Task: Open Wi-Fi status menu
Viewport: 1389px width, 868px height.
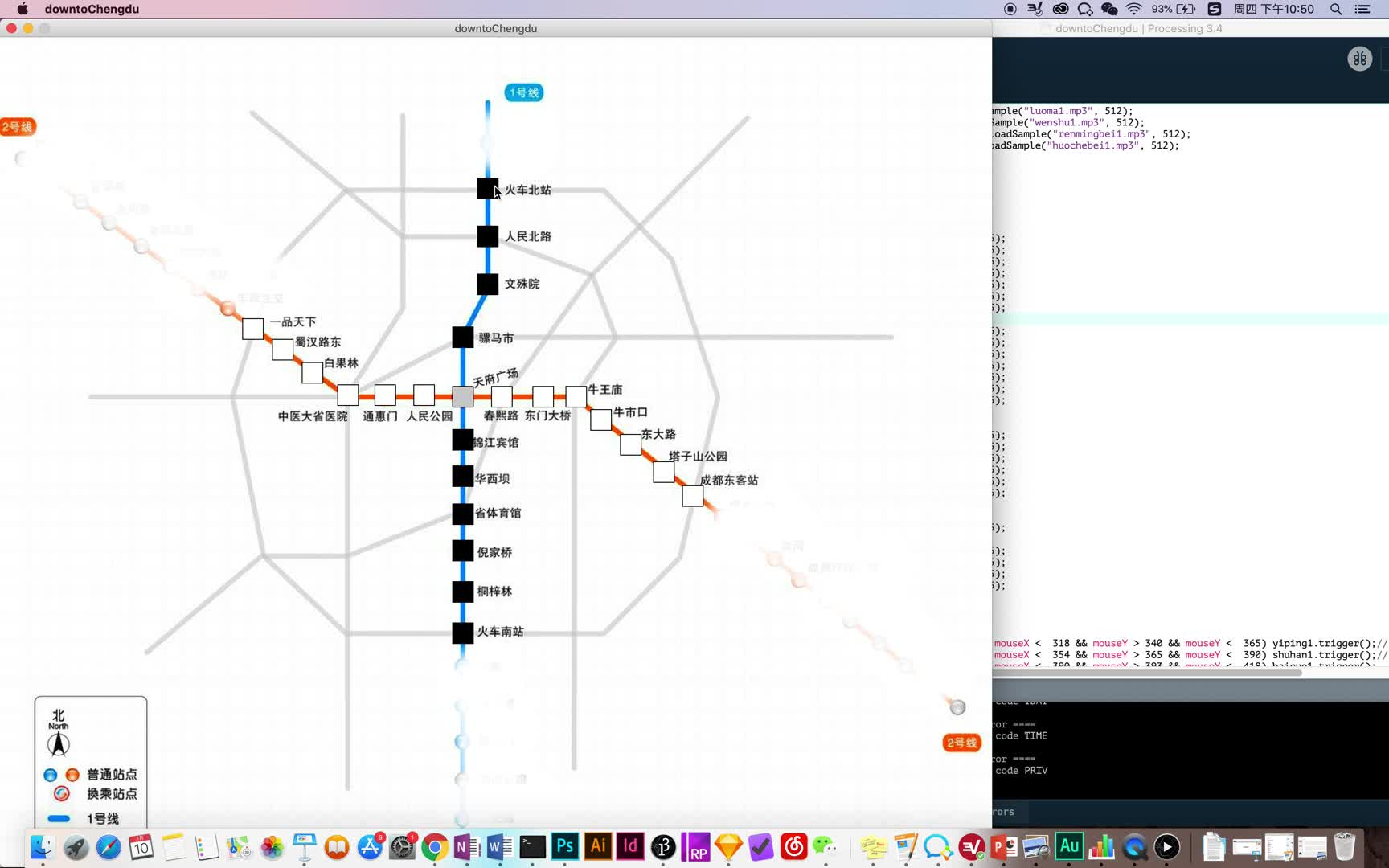Action: point(1133,9)
